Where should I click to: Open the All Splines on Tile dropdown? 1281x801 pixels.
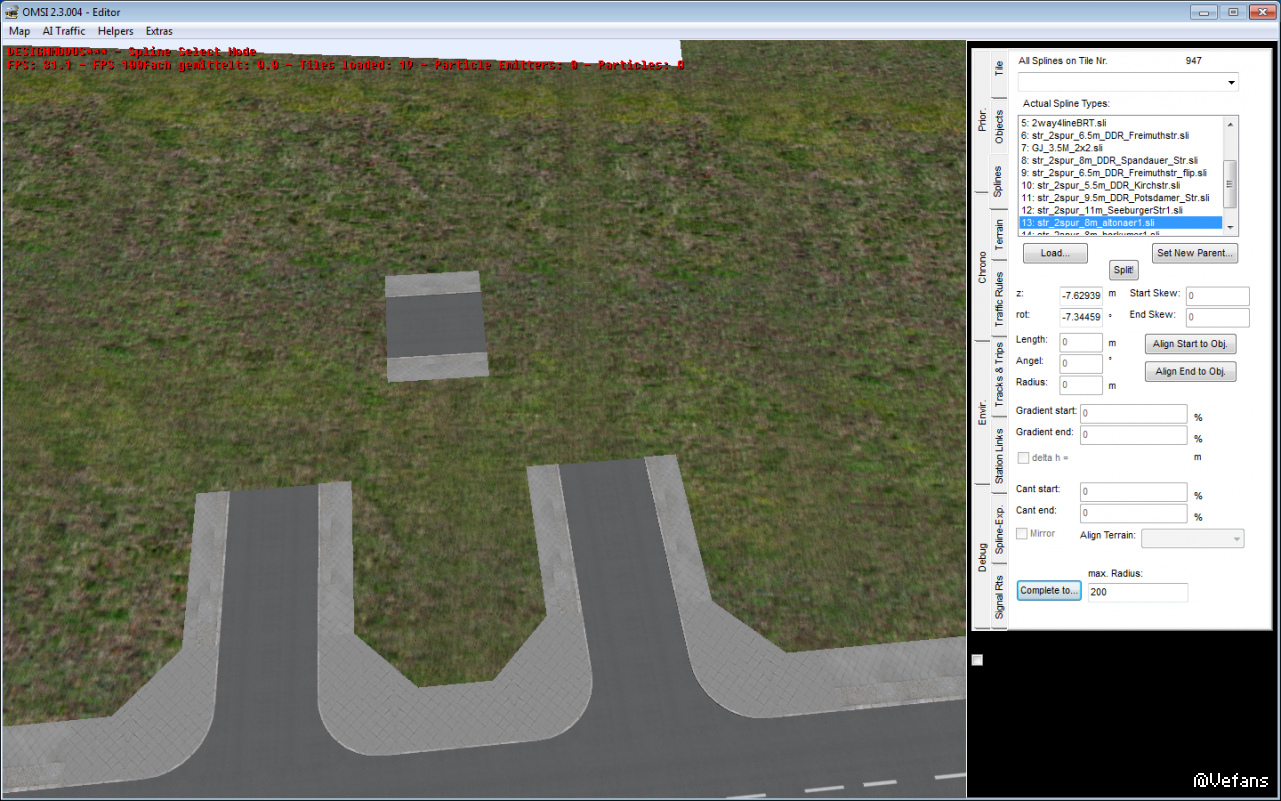(x=1128, y=82)
